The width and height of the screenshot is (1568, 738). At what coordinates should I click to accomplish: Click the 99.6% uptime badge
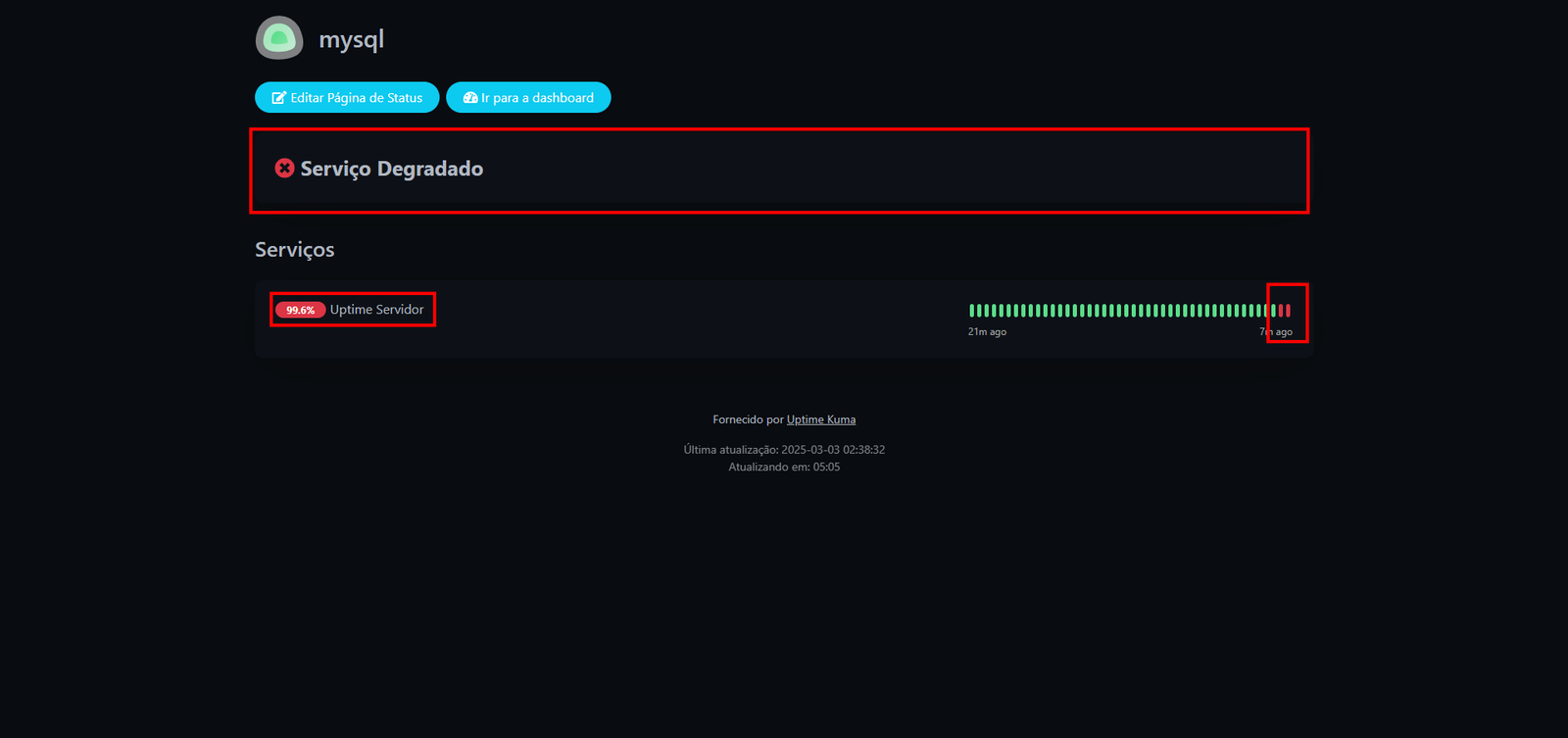point(300,310)
